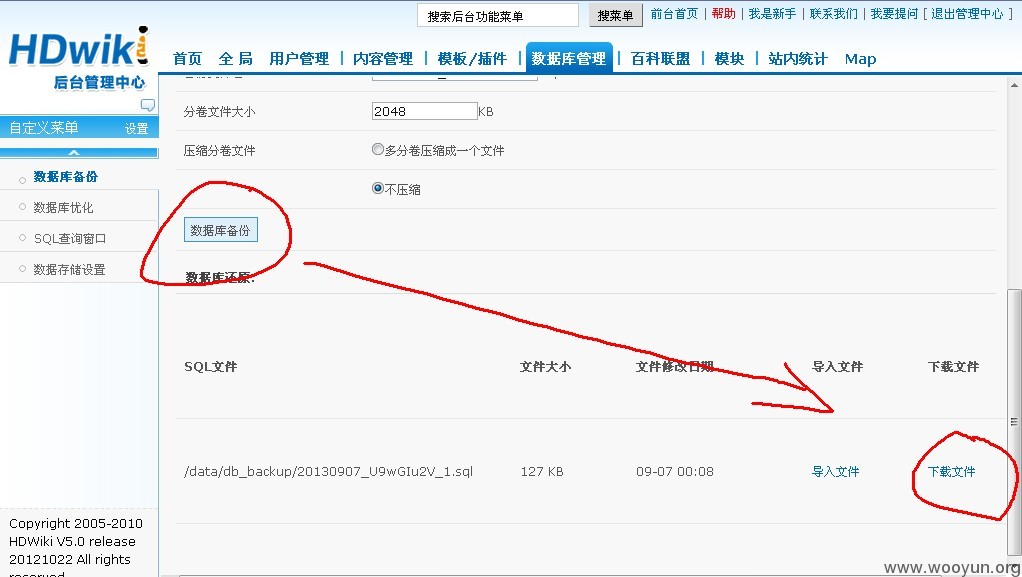
Task: Select multi-volume compress into one file
Action: [x=377, y=149]
